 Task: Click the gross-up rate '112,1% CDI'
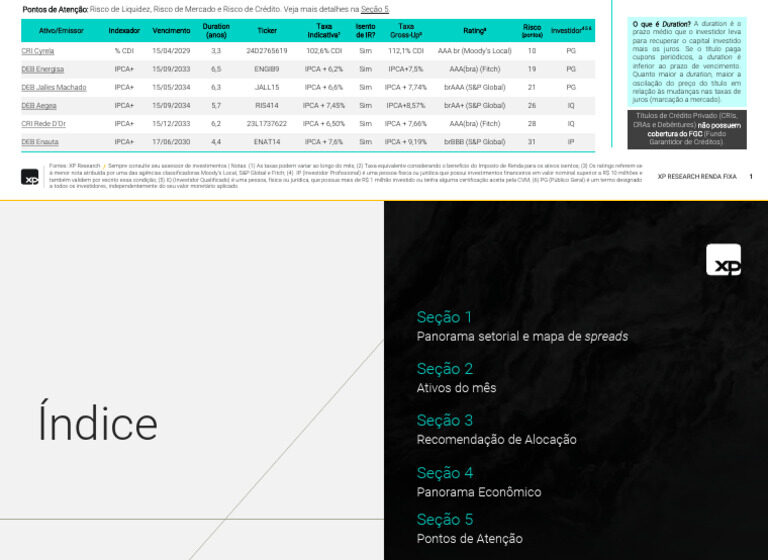pyautogui.click(x=406, y=51)
